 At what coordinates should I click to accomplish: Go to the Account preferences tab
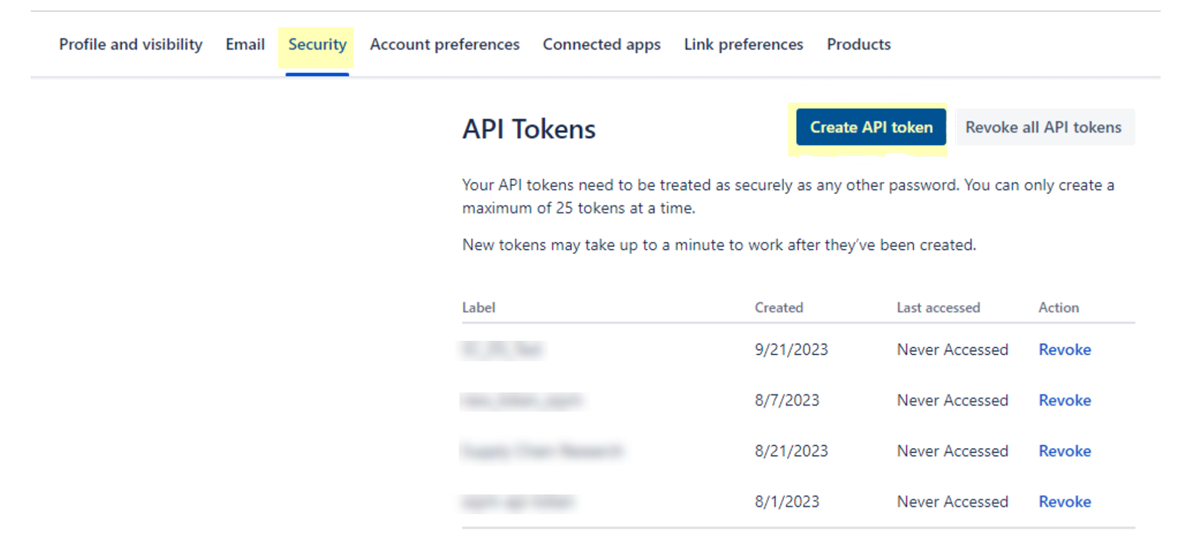[x=444, y=45]
